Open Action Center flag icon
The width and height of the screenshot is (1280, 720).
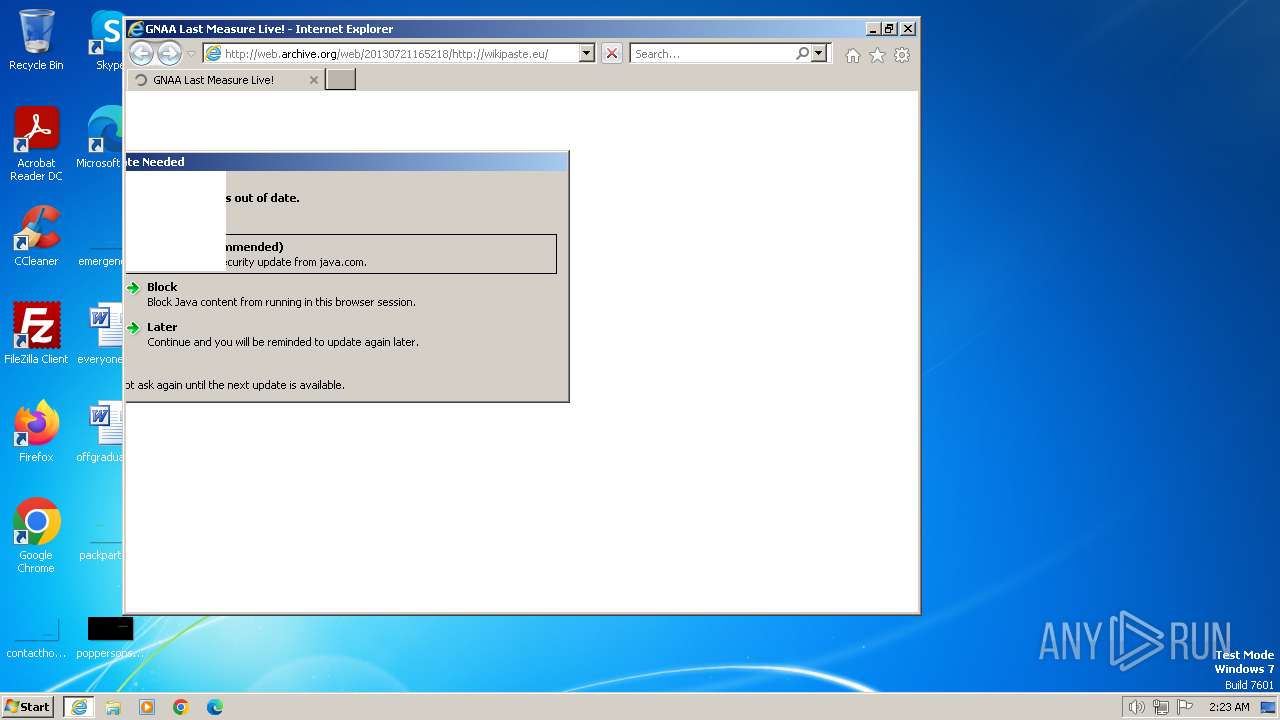tap(1185, 707)
